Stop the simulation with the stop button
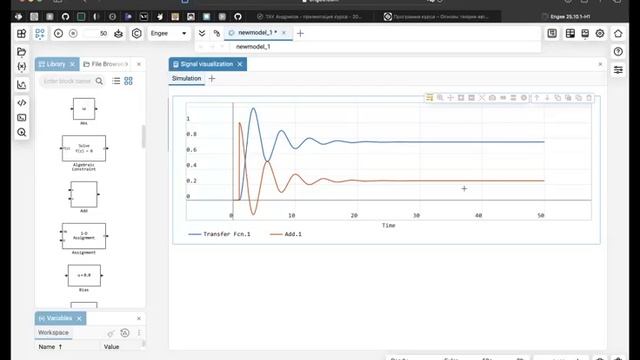Viewport: 640px width, 360px height. (x=73, y=33)
